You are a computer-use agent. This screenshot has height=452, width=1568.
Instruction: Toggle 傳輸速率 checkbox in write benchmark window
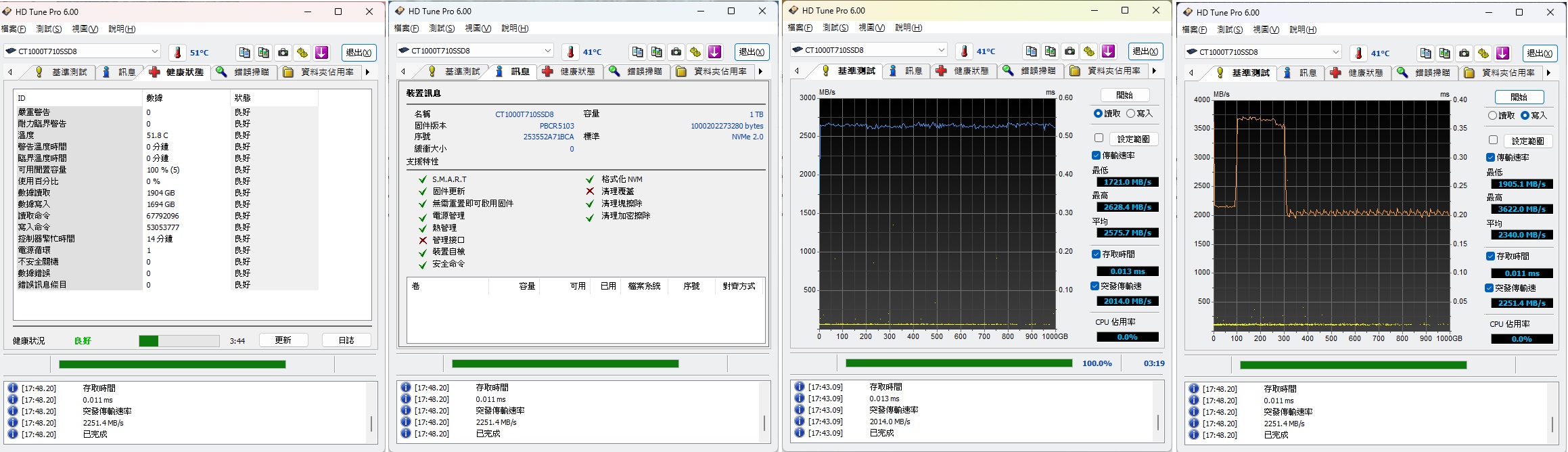(1491, 158)
